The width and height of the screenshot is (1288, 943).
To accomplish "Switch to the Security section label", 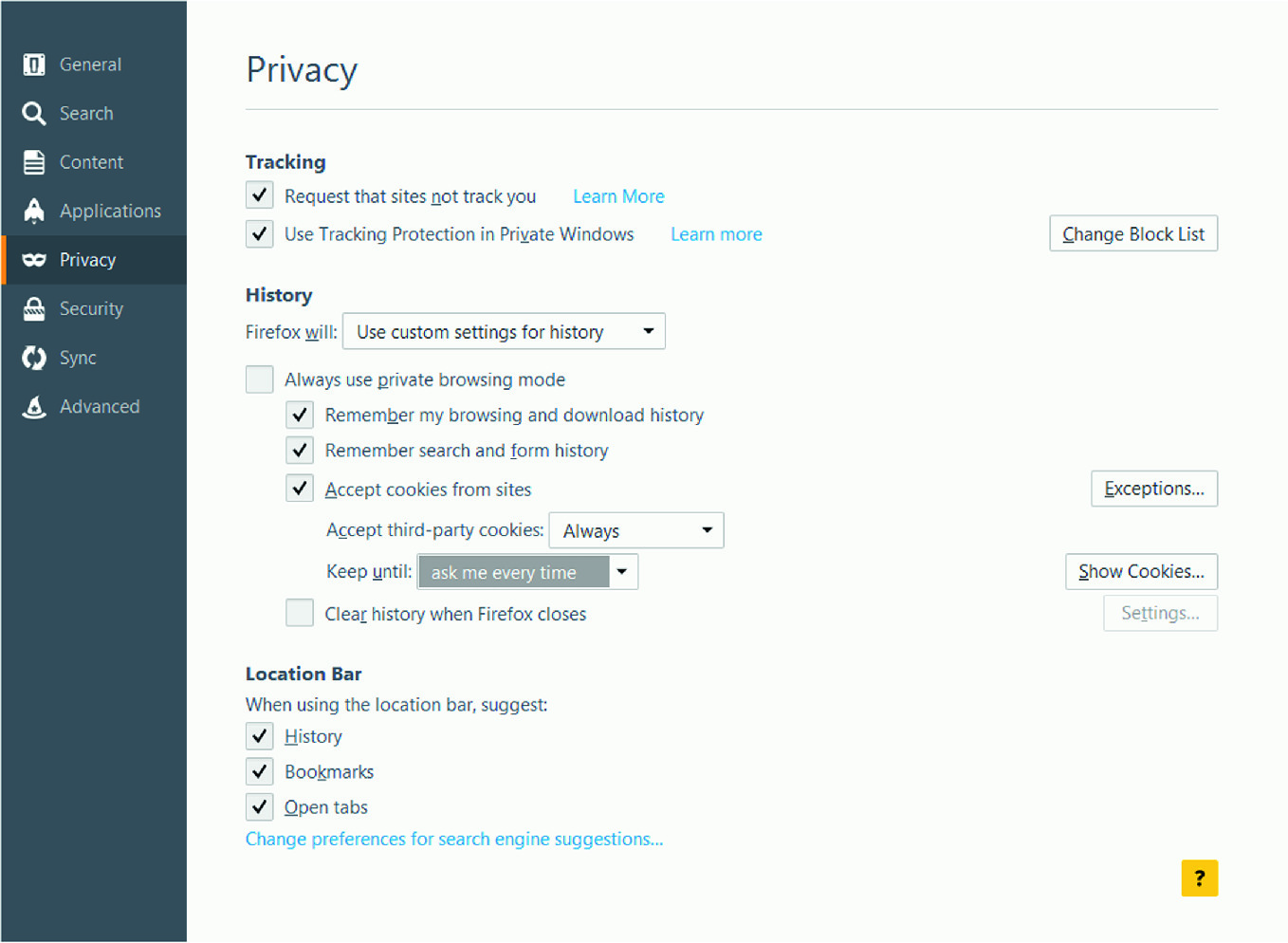I will (x=91, y=308).
